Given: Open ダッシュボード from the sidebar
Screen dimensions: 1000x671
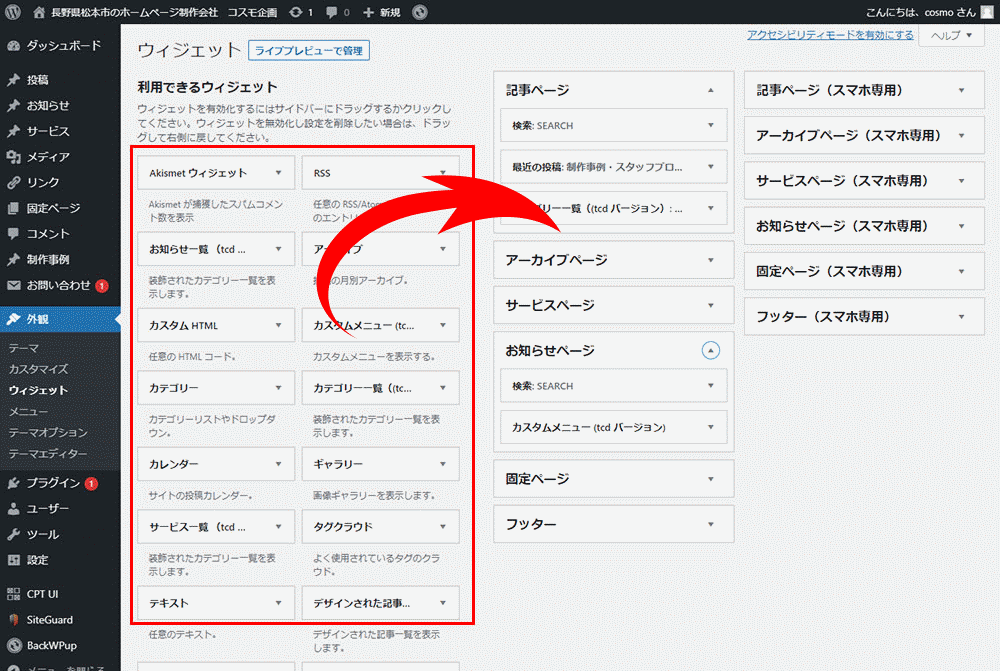Looking at the screenshot, I should 63,46.
